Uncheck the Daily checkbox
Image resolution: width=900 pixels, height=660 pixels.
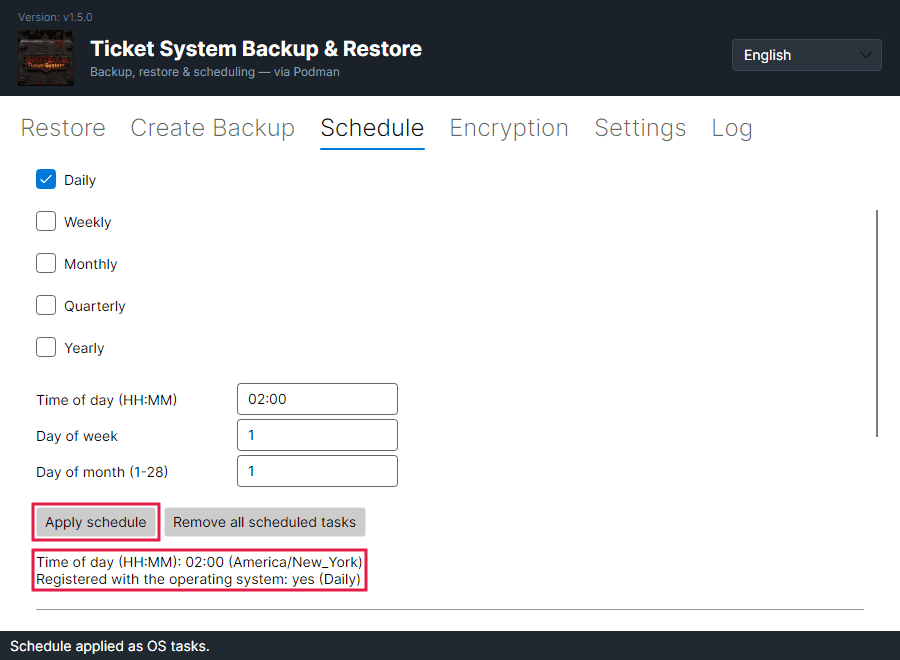tap(46, 179)
